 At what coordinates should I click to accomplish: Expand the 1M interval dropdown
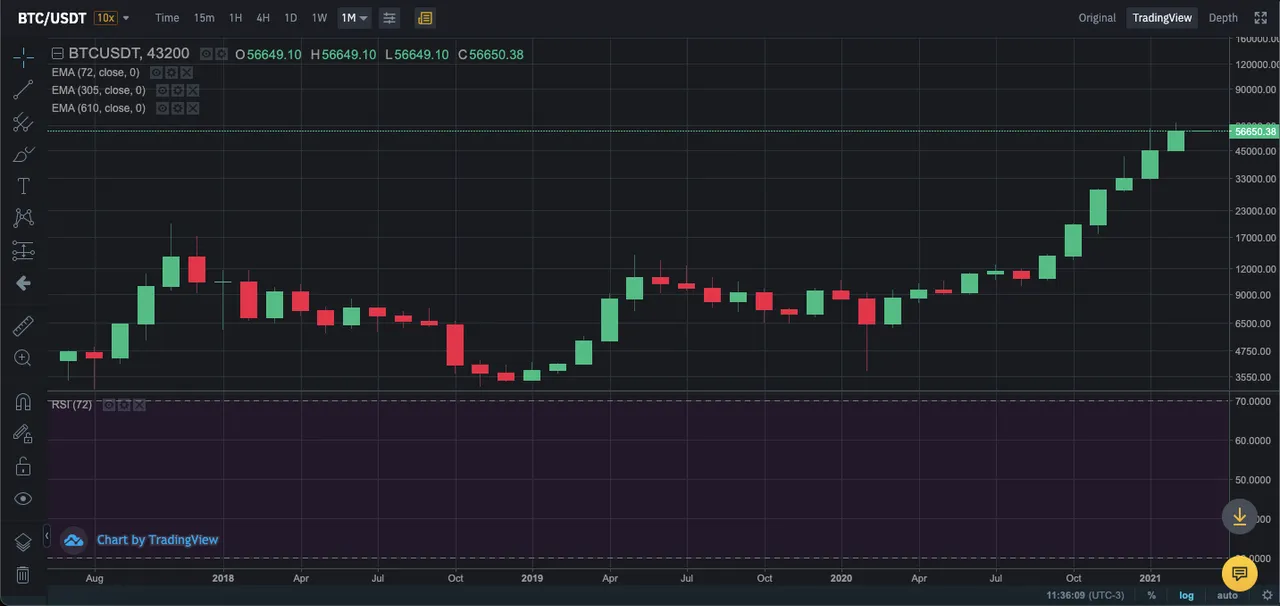point(363,18)
